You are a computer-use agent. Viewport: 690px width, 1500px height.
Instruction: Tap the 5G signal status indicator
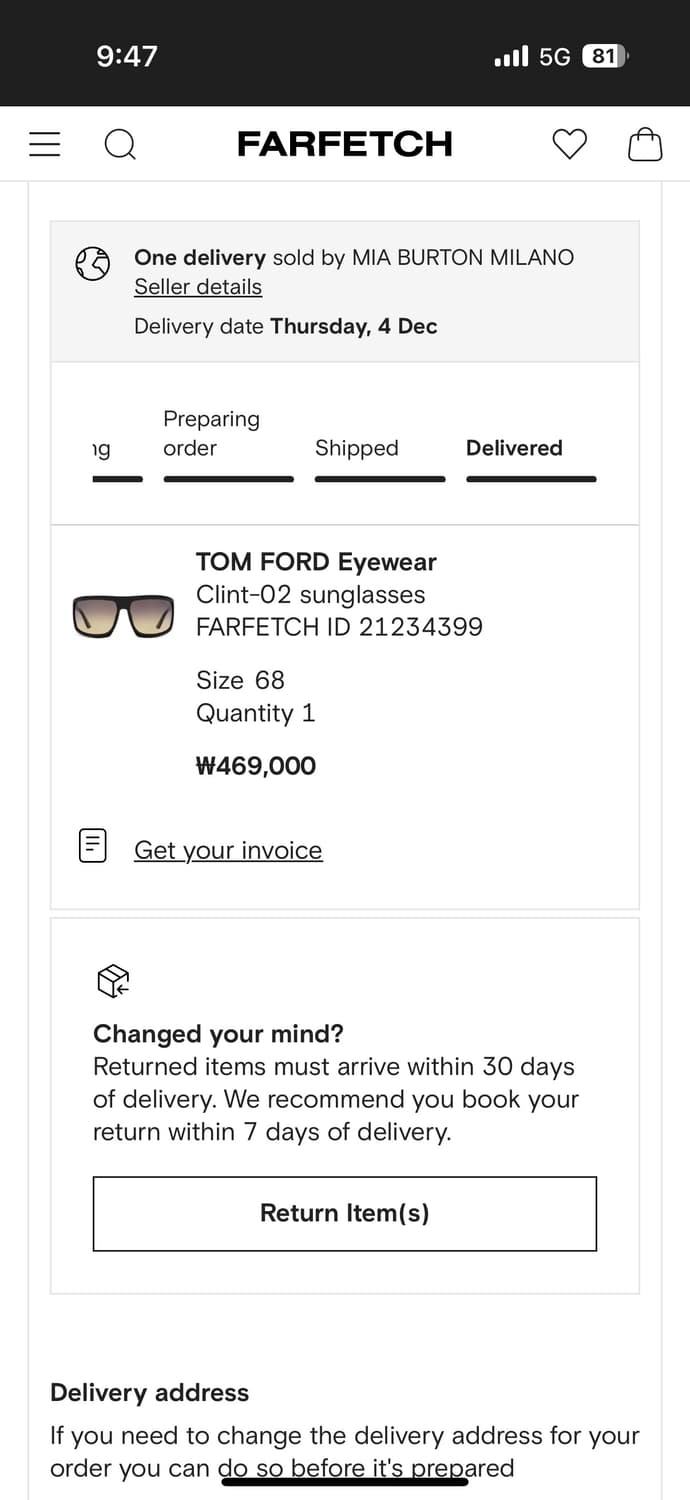coord(554,57)
